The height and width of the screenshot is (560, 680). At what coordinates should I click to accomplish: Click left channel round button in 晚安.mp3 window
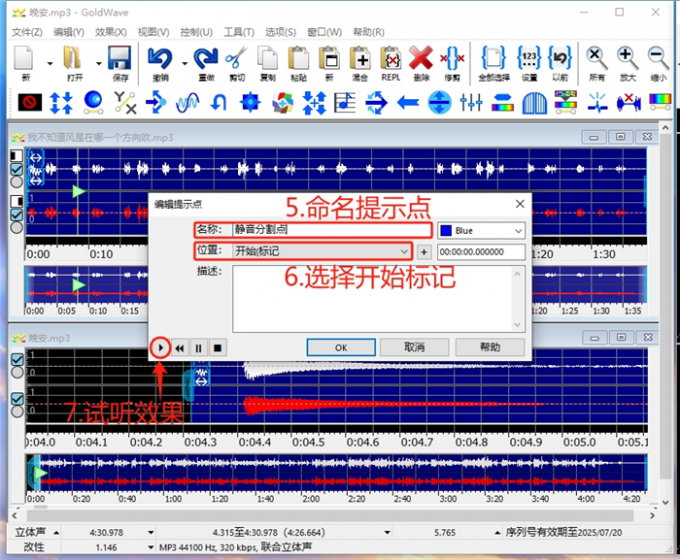[17, 372]
